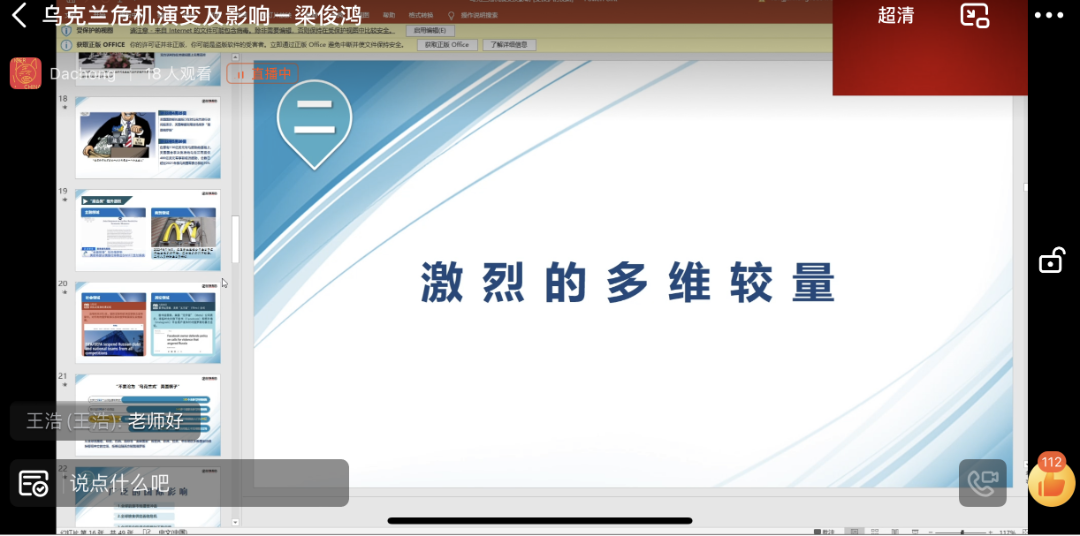Image resolution: width=1080 pixels, height=536 pixels.
Task: Open the Dachong host avatar
Action: 25,74
